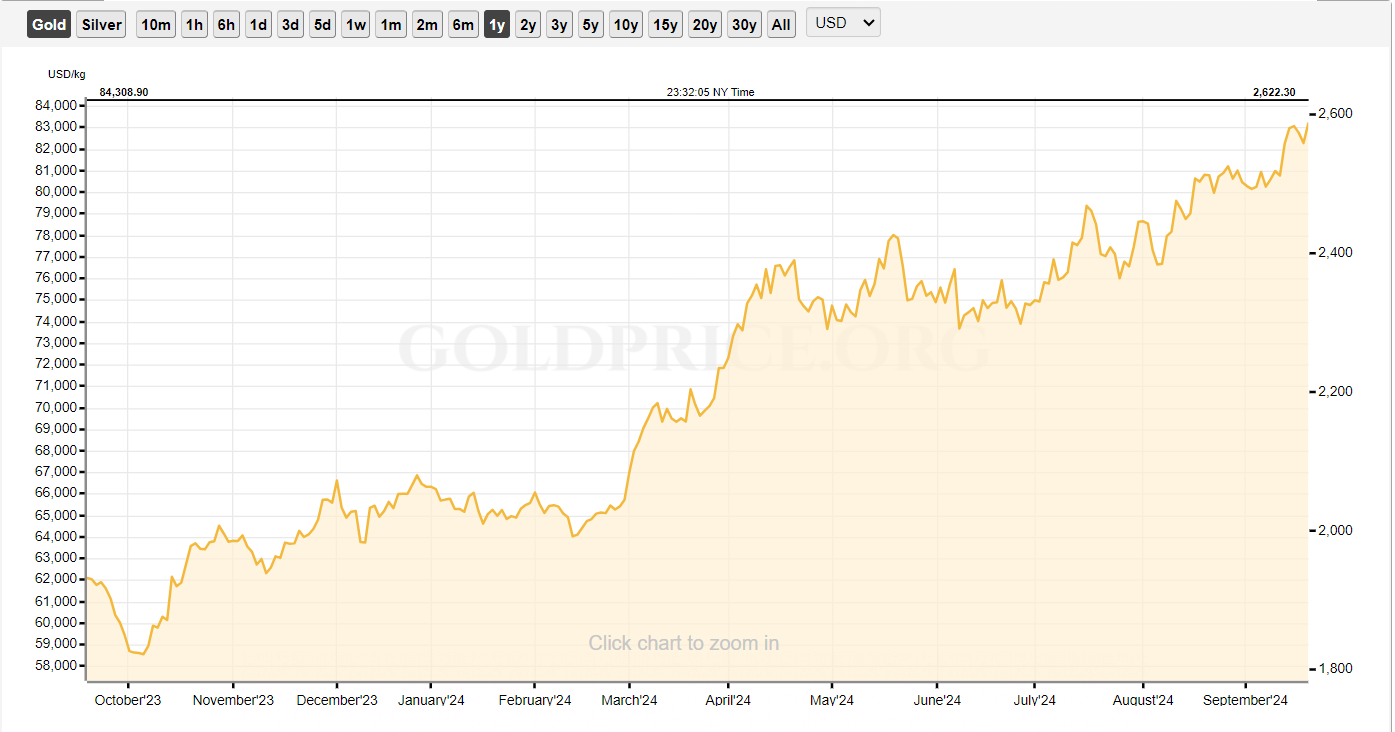Switch to the Silver tab

click(x=101, y=24)
